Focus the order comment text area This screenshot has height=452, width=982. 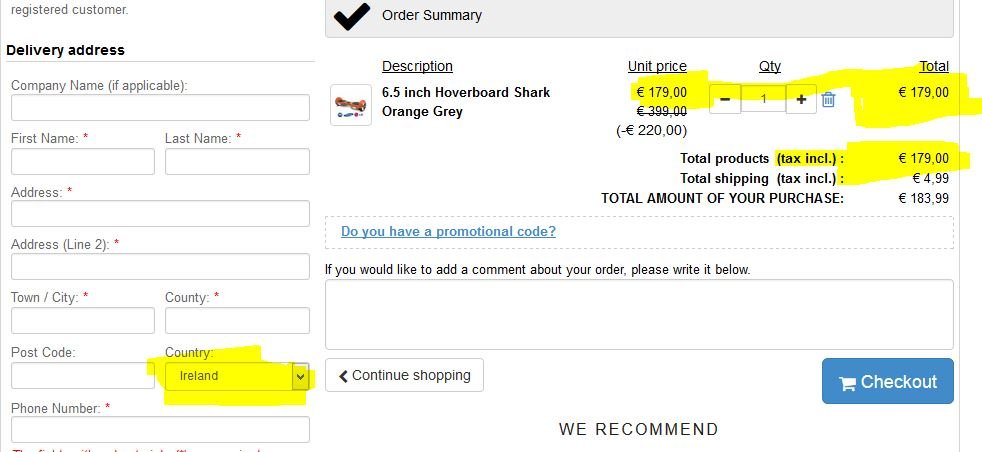click(639, 314)
